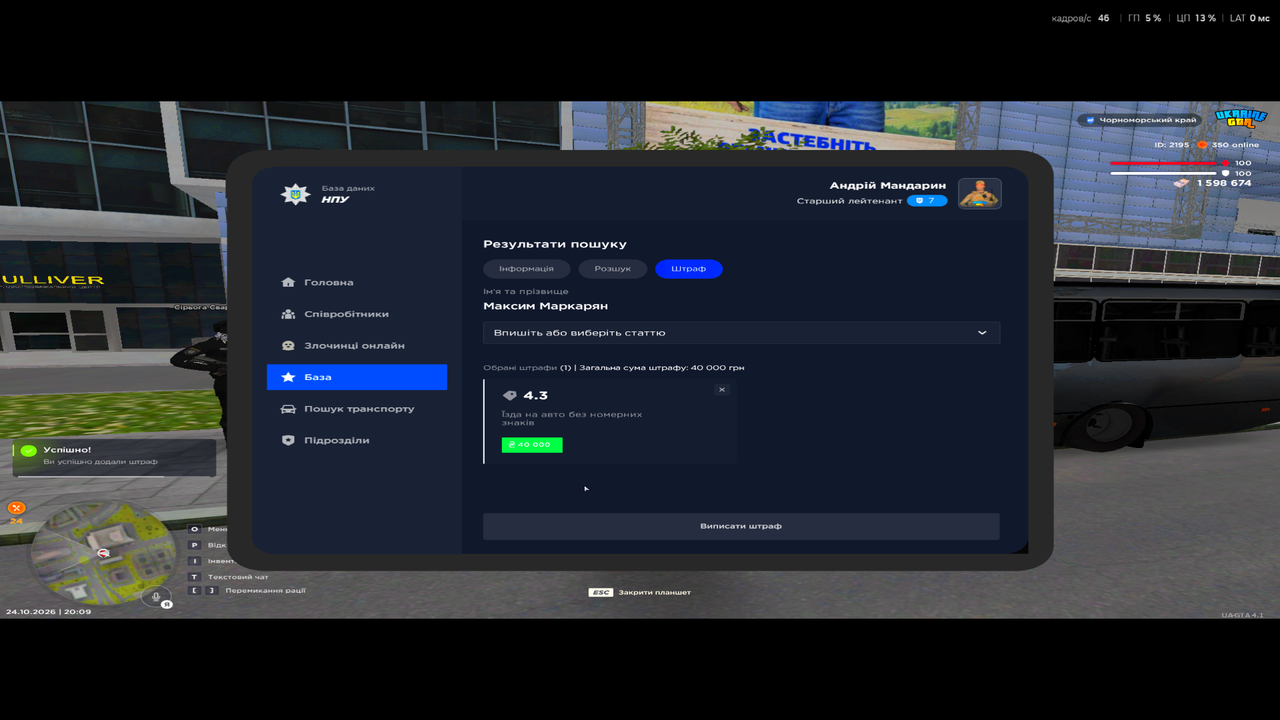Remove fine 4.3 with the X button
The height and width of the screenshot is (720, 1280).
pos(722,390)
